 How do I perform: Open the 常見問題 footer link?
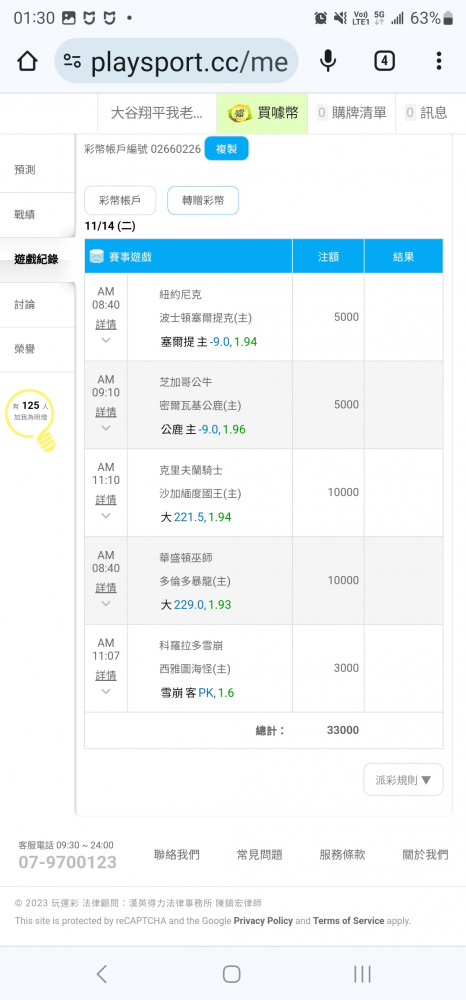click(259, 855)
